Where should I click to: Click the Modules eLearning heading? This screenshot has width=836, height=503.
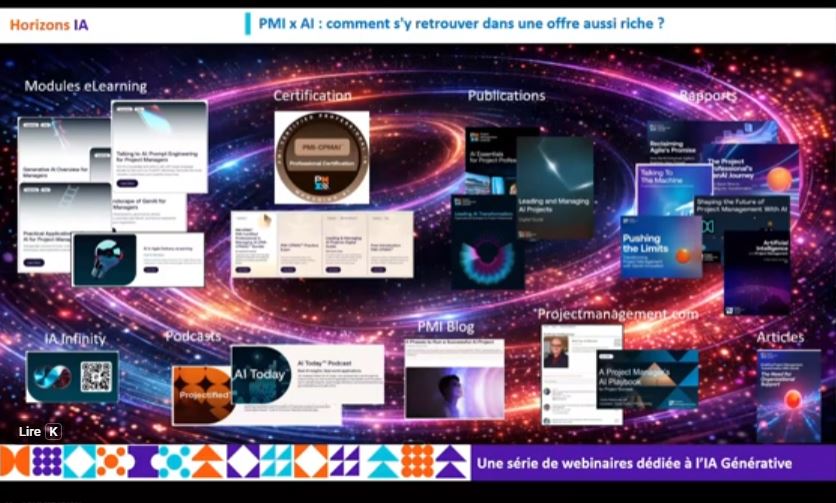(85, 86)
